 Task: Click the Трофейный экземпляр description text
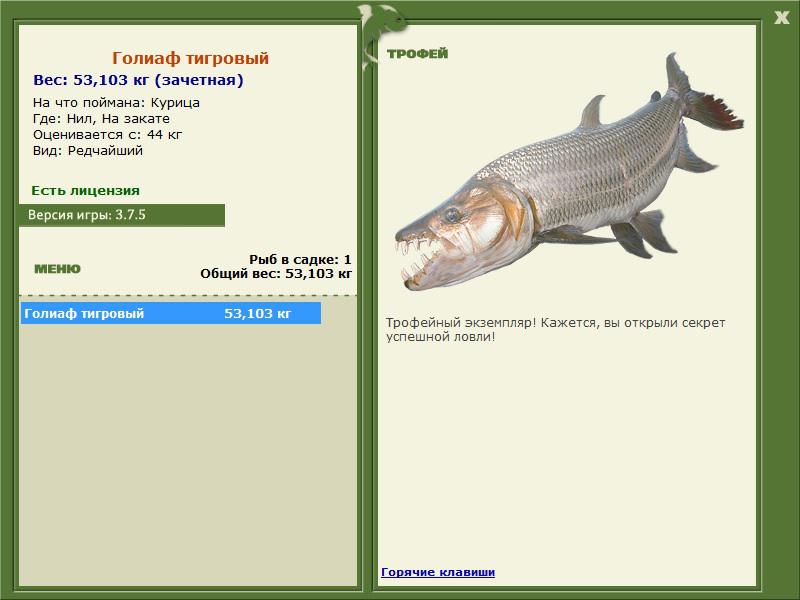(555, 330)
